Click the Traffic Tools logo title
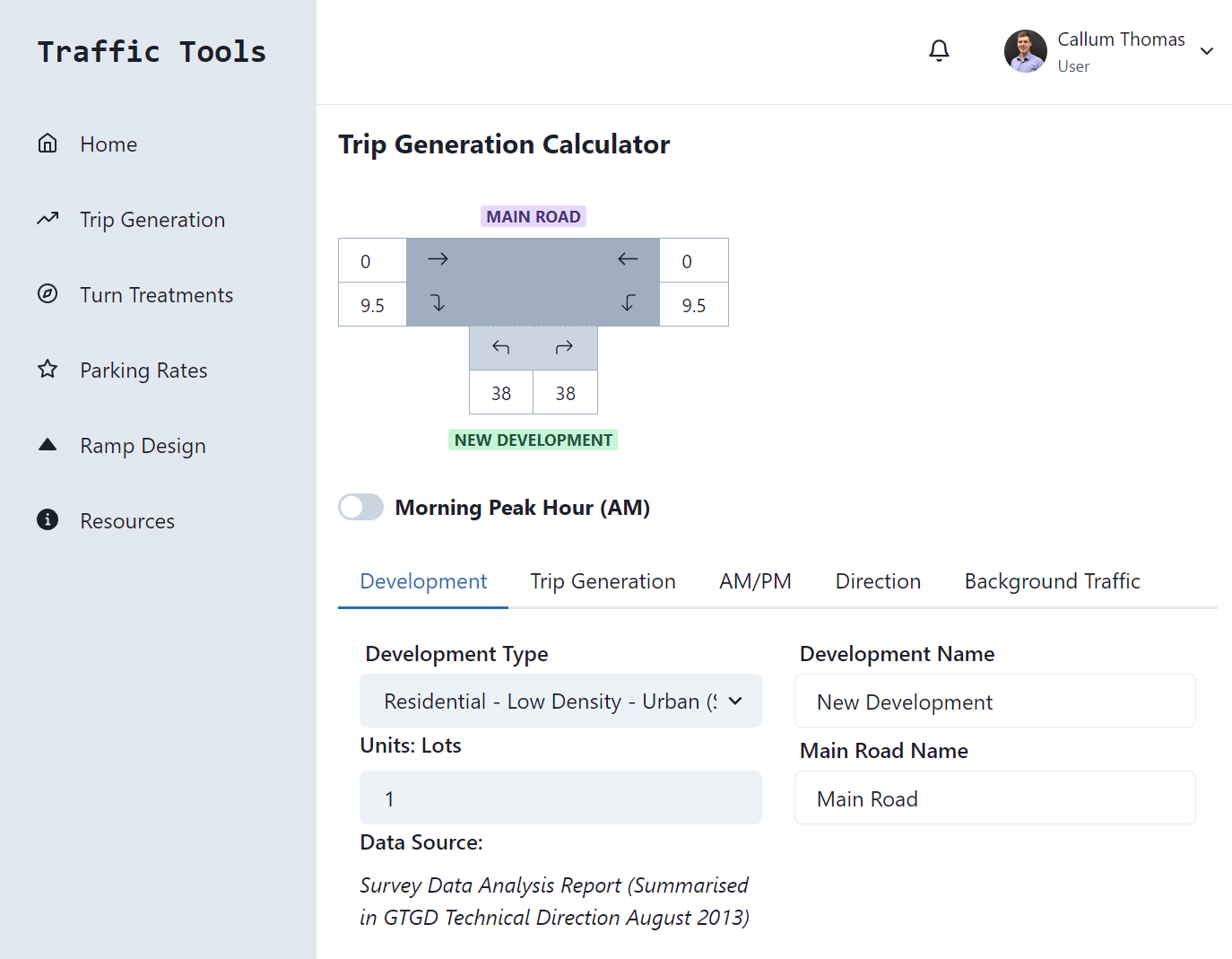1232x959 pixels. click(x=152, y=51)
